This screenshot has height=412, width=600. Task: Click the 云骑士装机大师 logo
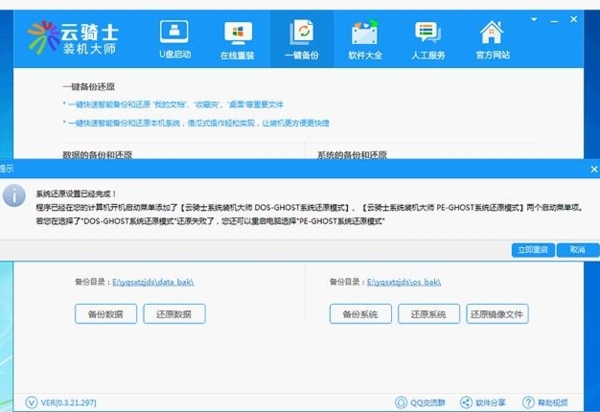pos(73,37)
